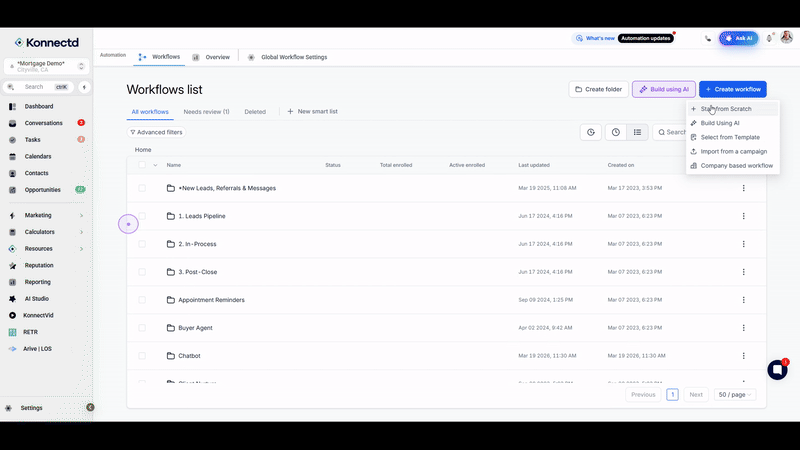The height and width of the screenshot is (450, 800).
Task: Select Start from Scratch in the menu
Action: (733, 109)
